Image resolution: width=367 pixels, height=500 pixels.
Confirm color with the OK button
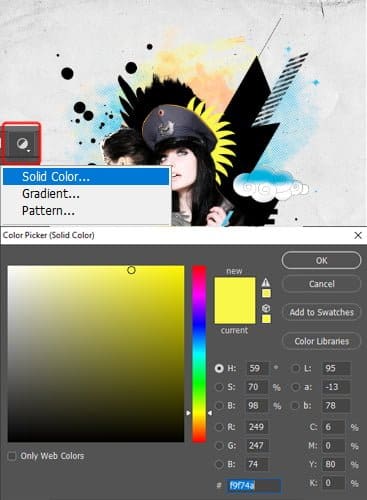click(321, 260)
